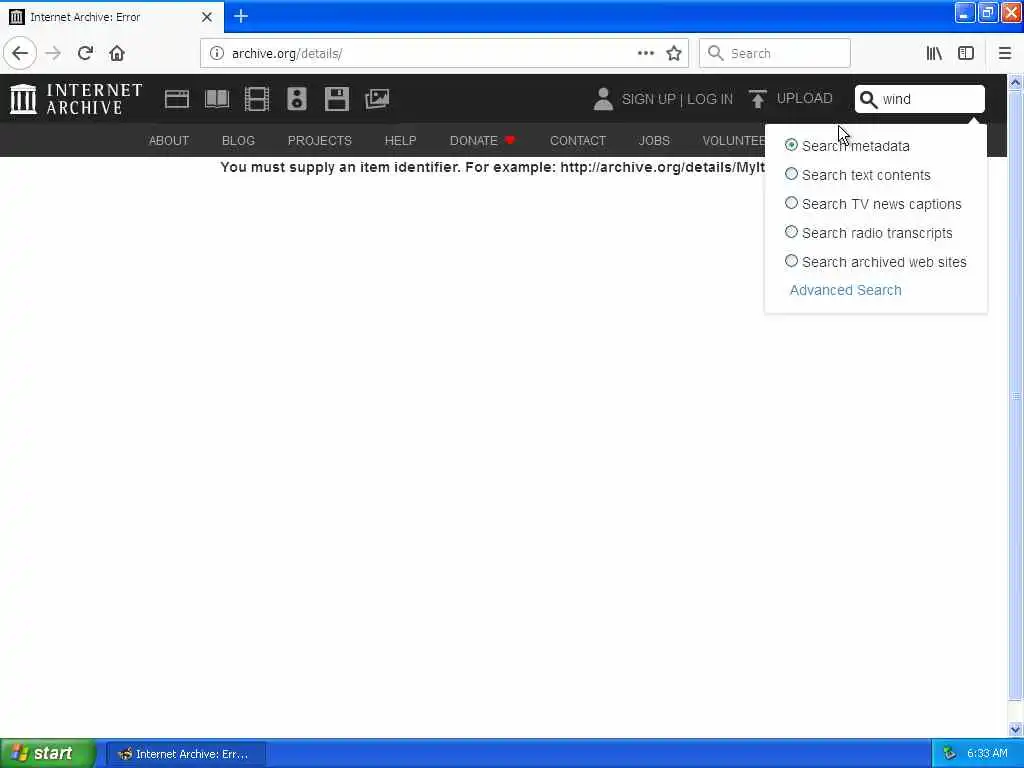This screenshot has width=1024, height=768.
Task: Open the HELP menu item
Action: [400, 140]
